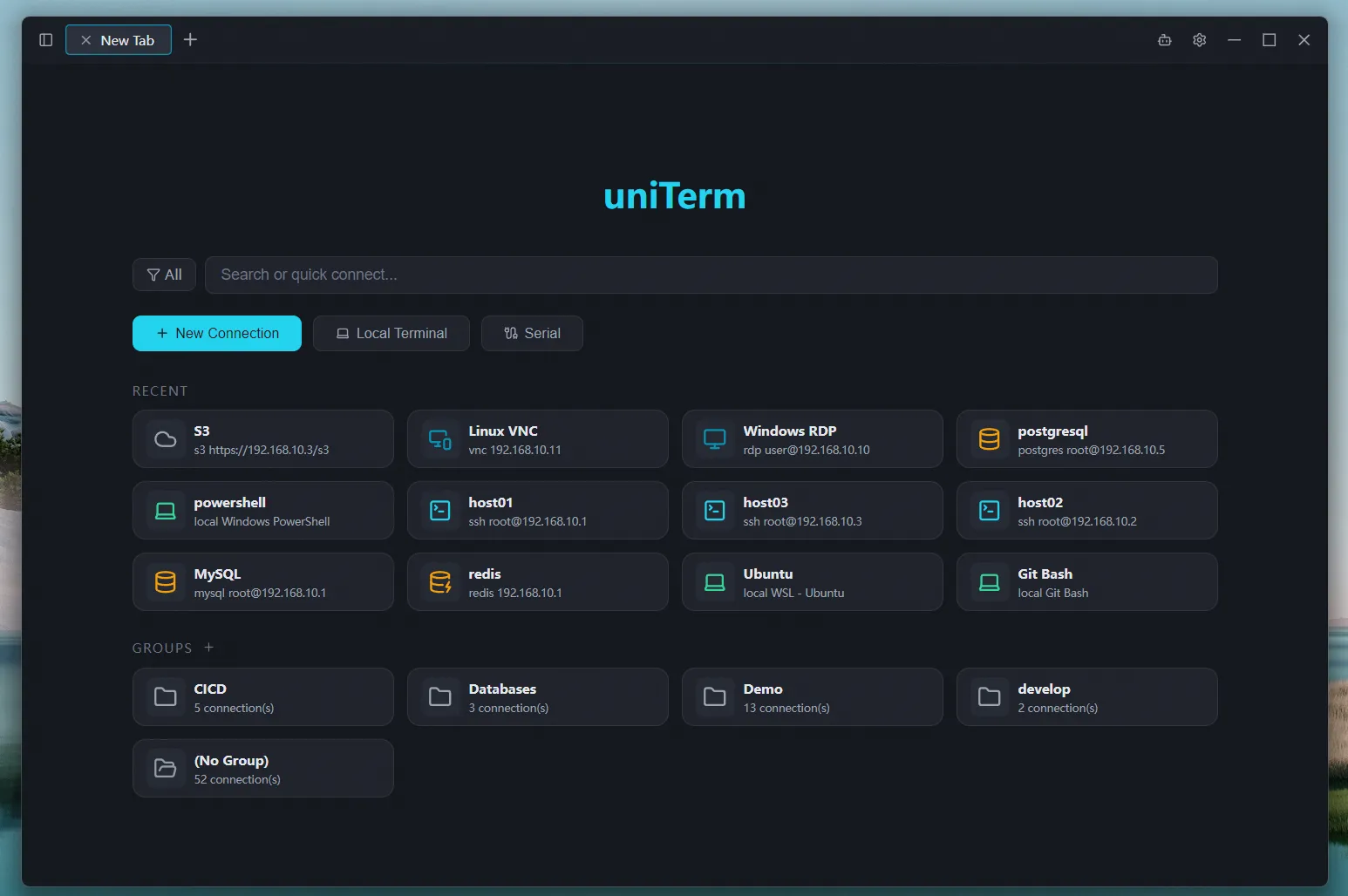Click the Git Bash laptop icon

pos(990,582)
